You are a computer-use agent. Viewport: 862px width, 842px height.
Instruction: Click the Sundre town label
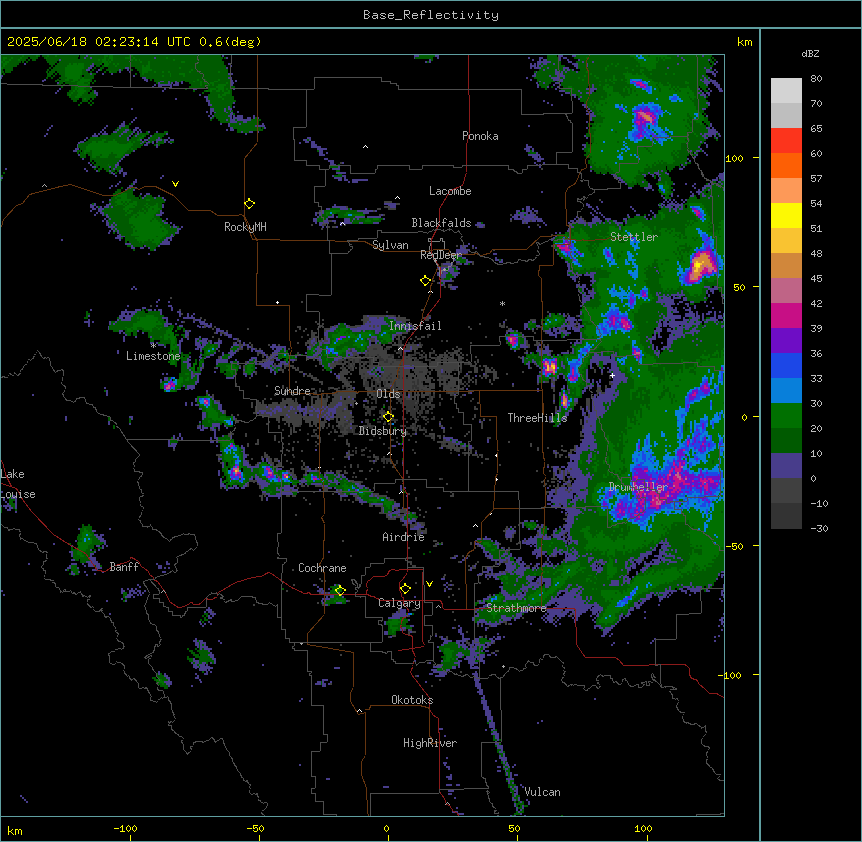[x=292, y=391]
